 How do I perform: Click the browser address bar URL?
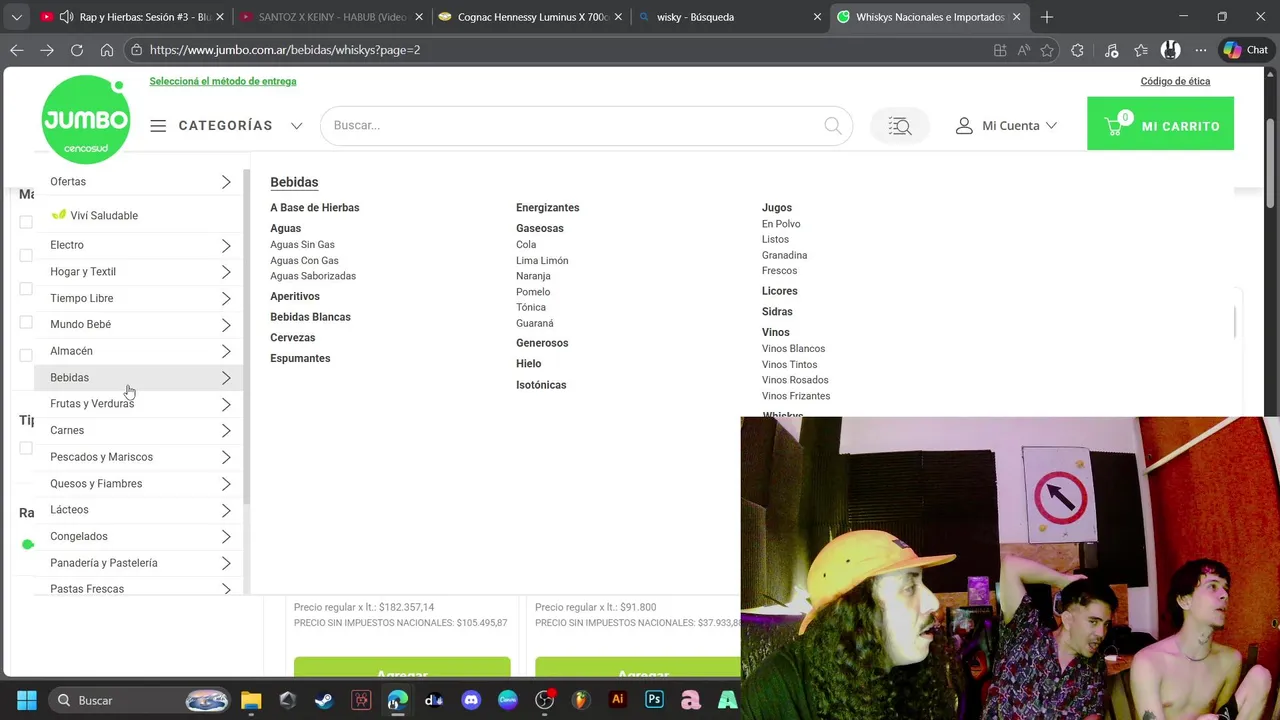click(x=285, y=50)
